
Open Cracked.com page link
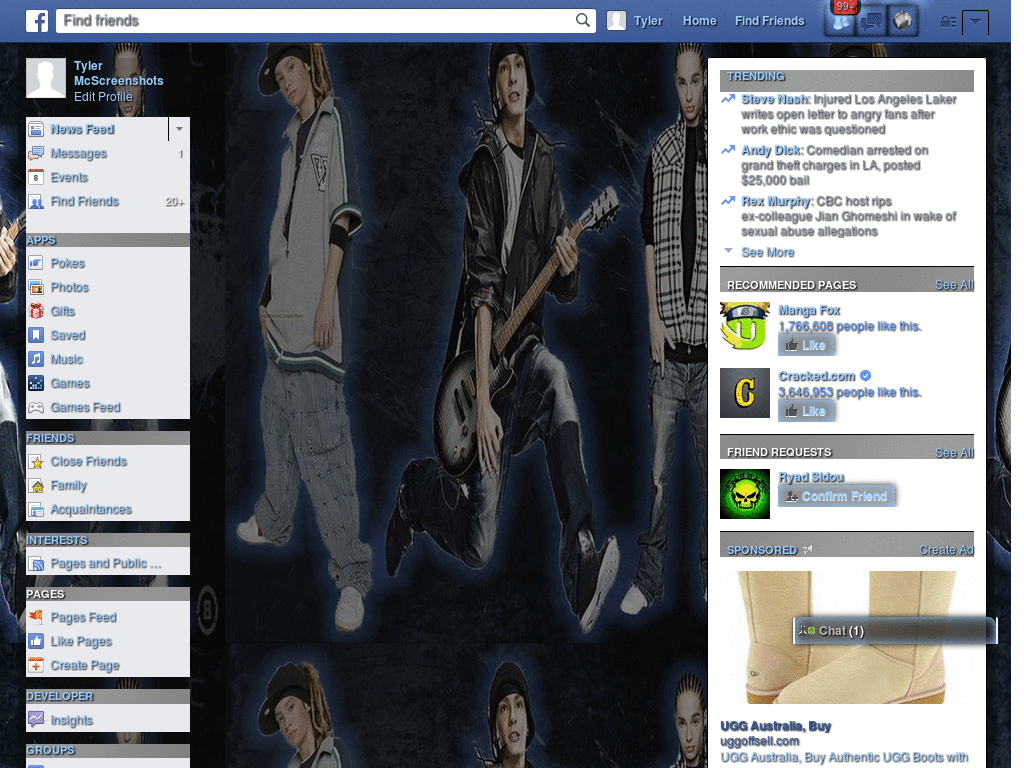click(816, 376)
